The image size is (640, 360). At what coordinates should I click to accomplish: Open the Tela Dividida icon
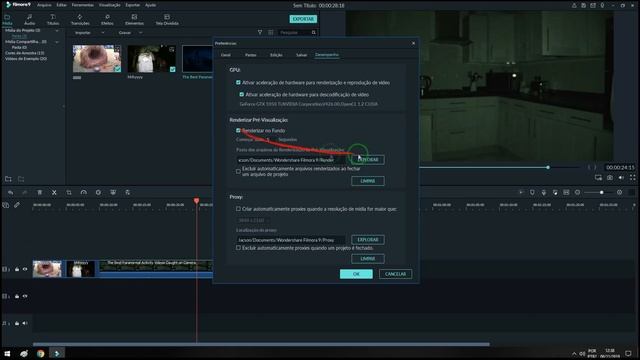pyautogui.click(x=167, y=19)
